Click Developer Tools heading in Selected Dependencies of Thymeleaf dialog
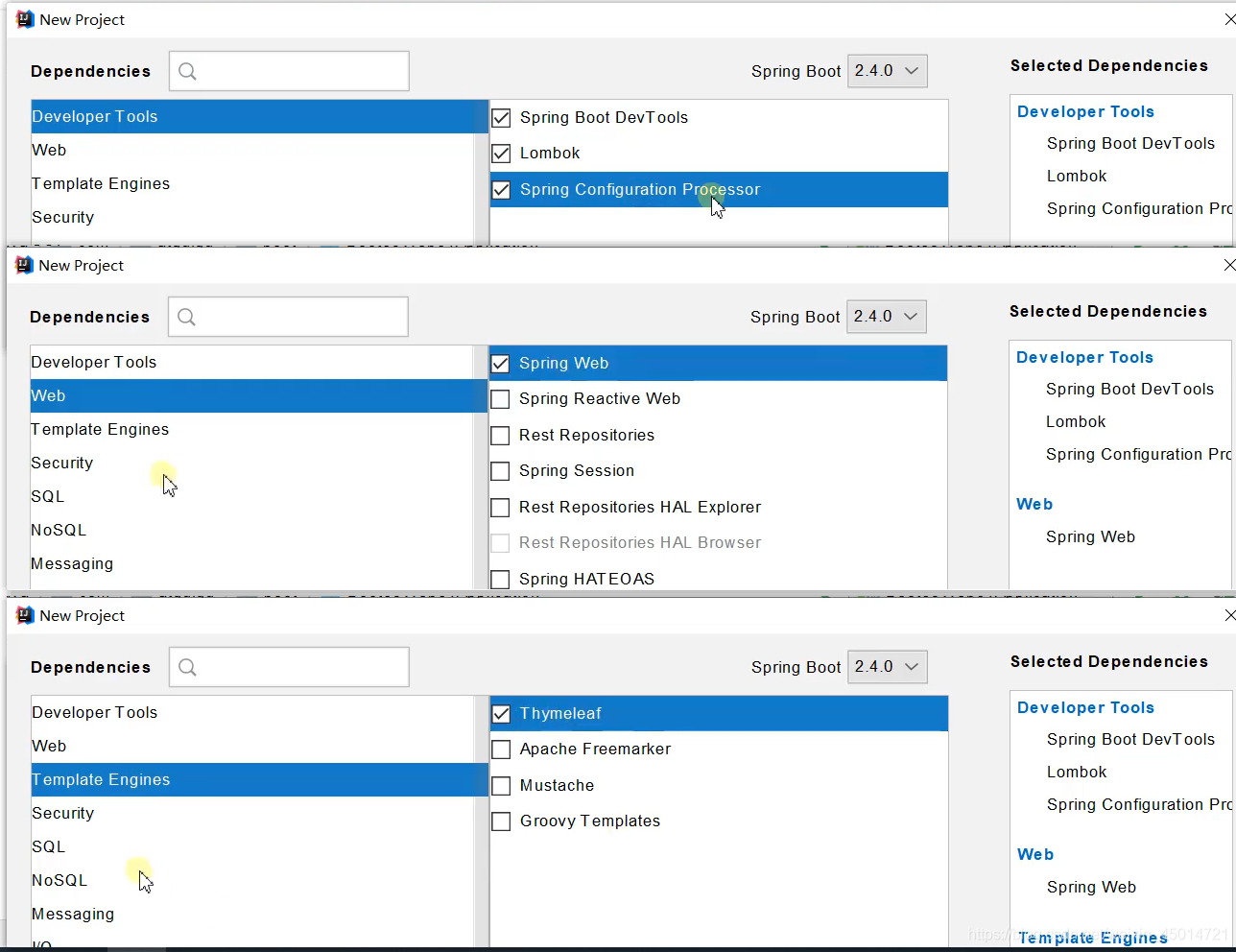Viewport: 1236px width, 952px height. click(x=1085, y=707)
